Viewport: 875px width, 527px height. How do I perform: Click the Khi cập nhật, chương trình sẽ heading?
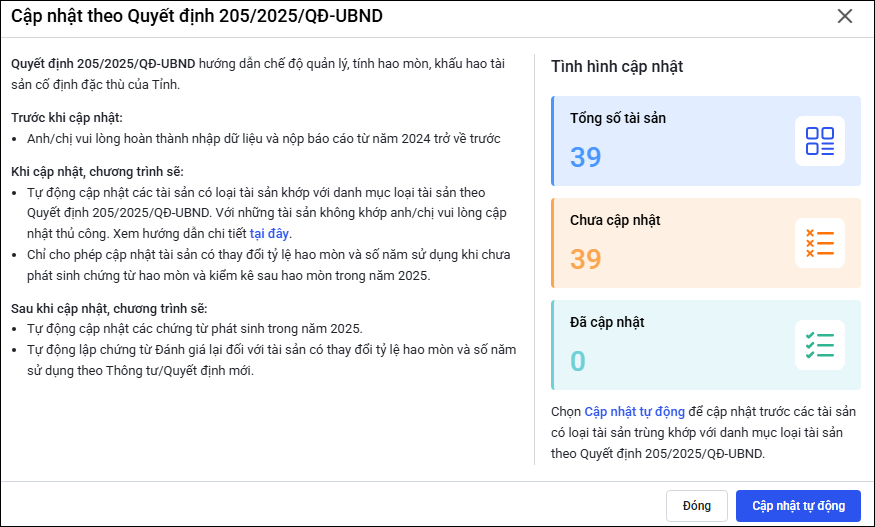tap(97, 171)
